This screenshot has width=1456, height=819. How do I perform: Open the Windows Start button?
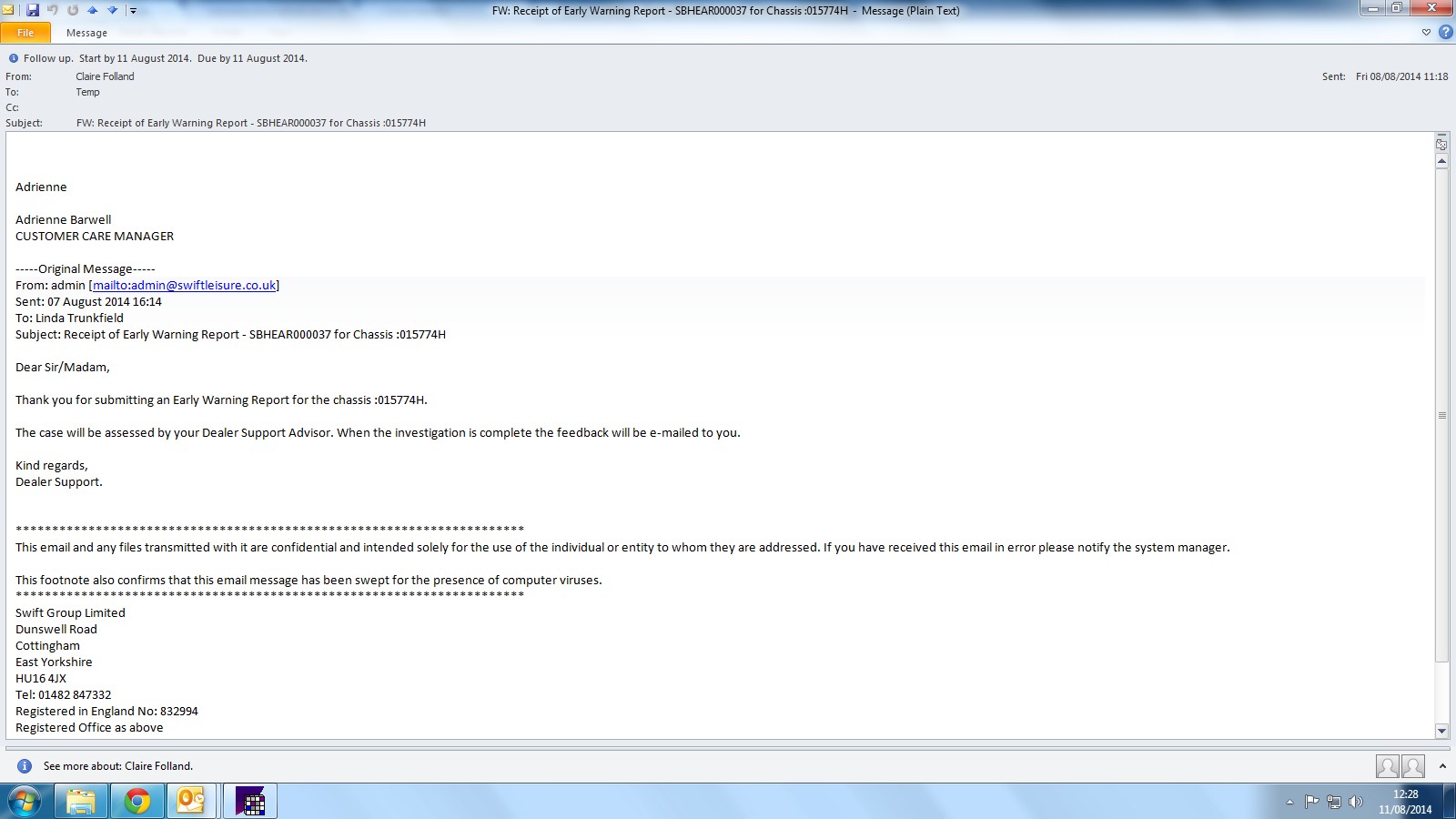click(x=25, y=802)
